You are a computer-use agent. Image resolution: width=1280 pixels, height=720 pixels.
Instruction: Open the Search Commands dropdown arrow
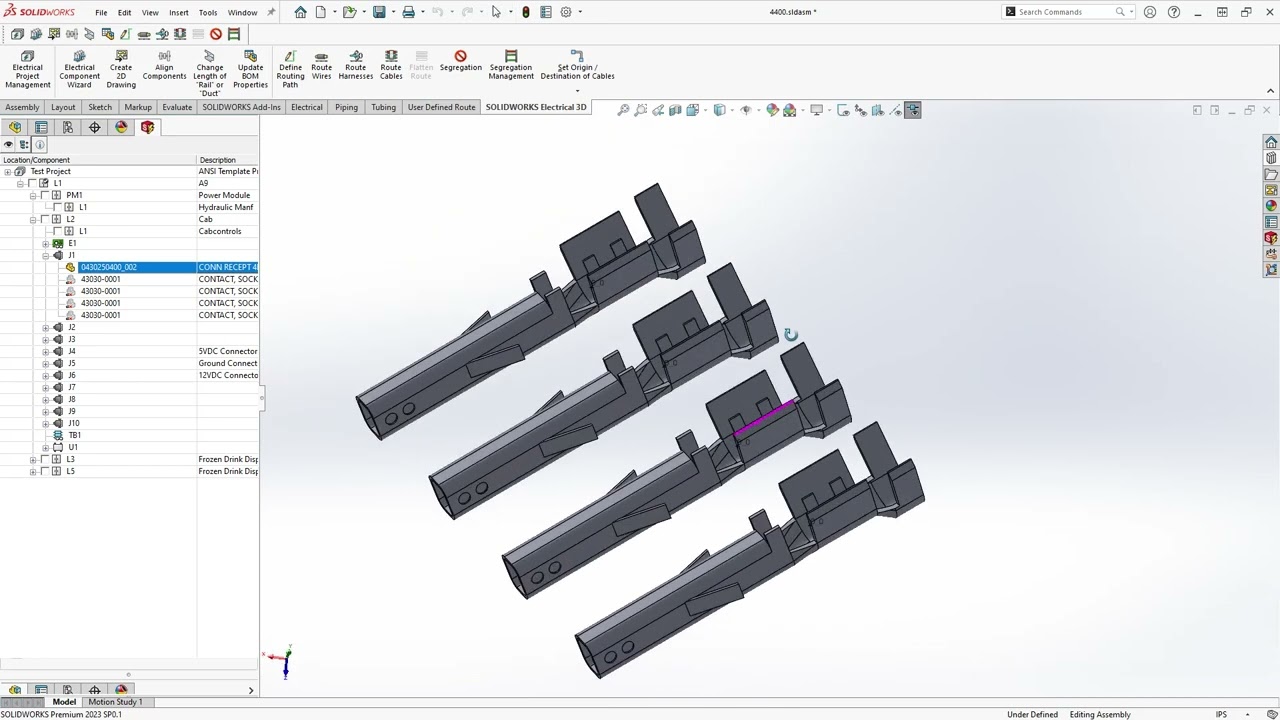pos(1133,12)
